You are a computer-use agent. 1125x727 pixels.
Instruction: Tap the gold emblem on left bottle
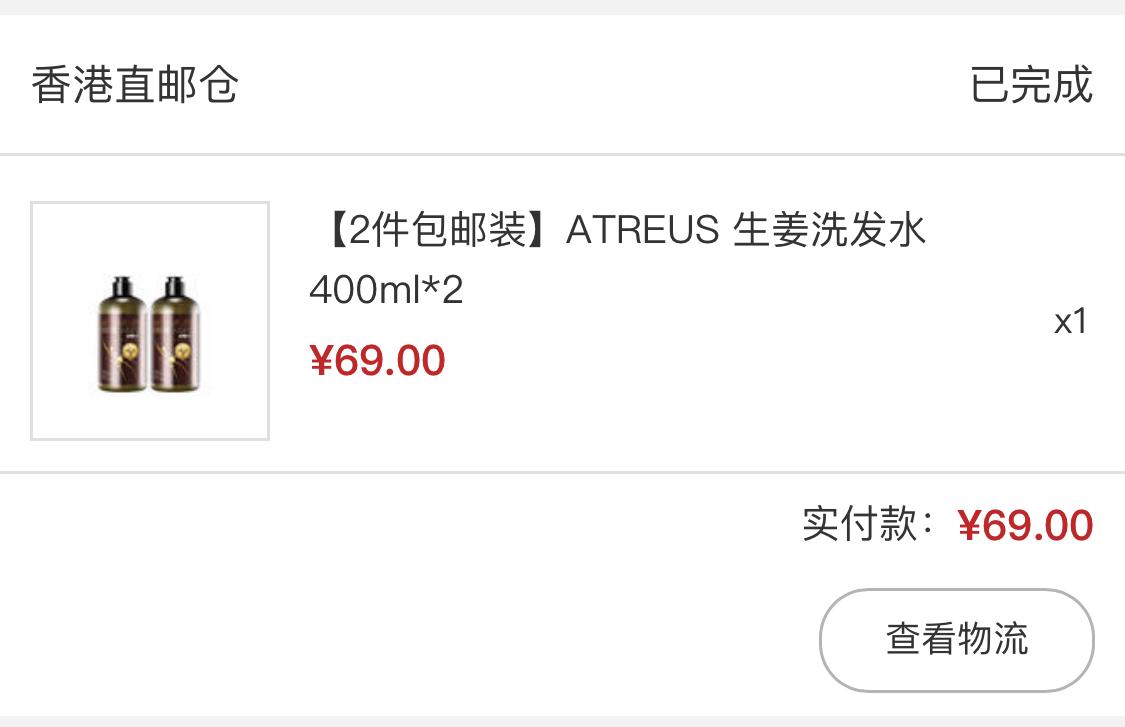133,352
